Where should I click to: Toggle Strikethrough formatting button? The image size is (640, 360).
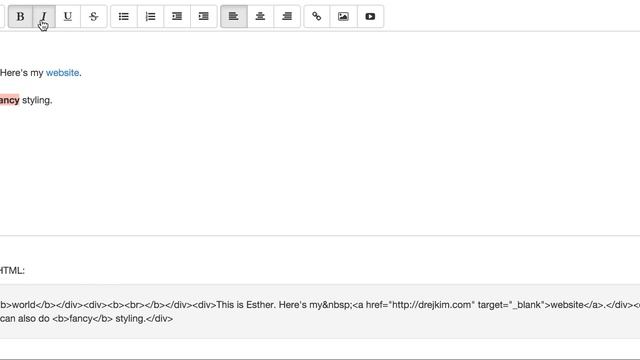click(x=94, y=16)
